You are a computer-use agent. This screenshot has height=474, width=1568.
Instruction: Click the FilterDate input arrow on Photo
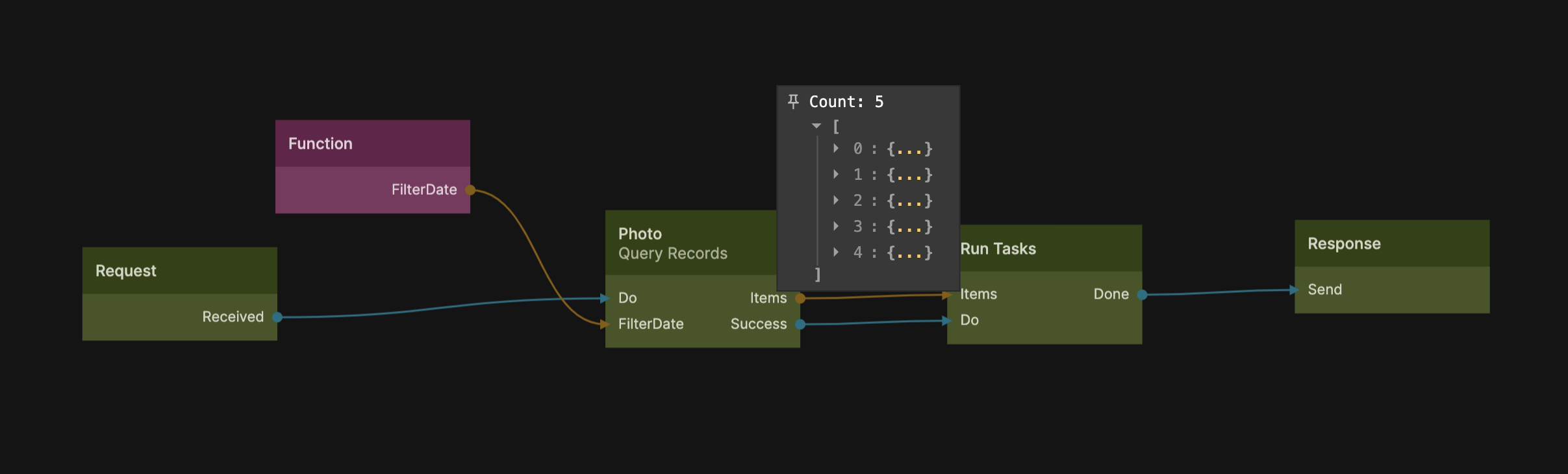coord(605,324)
